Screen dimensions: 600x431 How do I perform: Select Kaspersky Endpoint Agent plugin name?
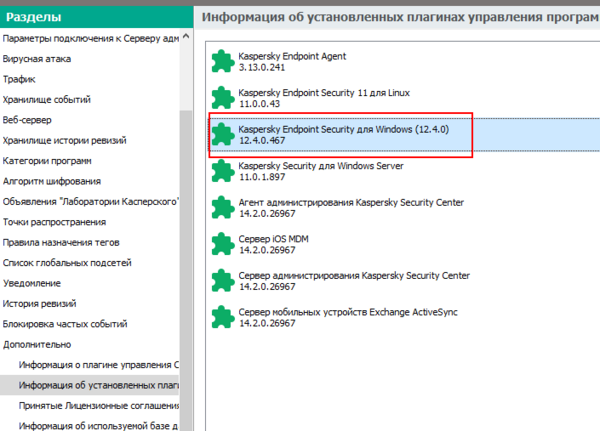coord(292,56)
